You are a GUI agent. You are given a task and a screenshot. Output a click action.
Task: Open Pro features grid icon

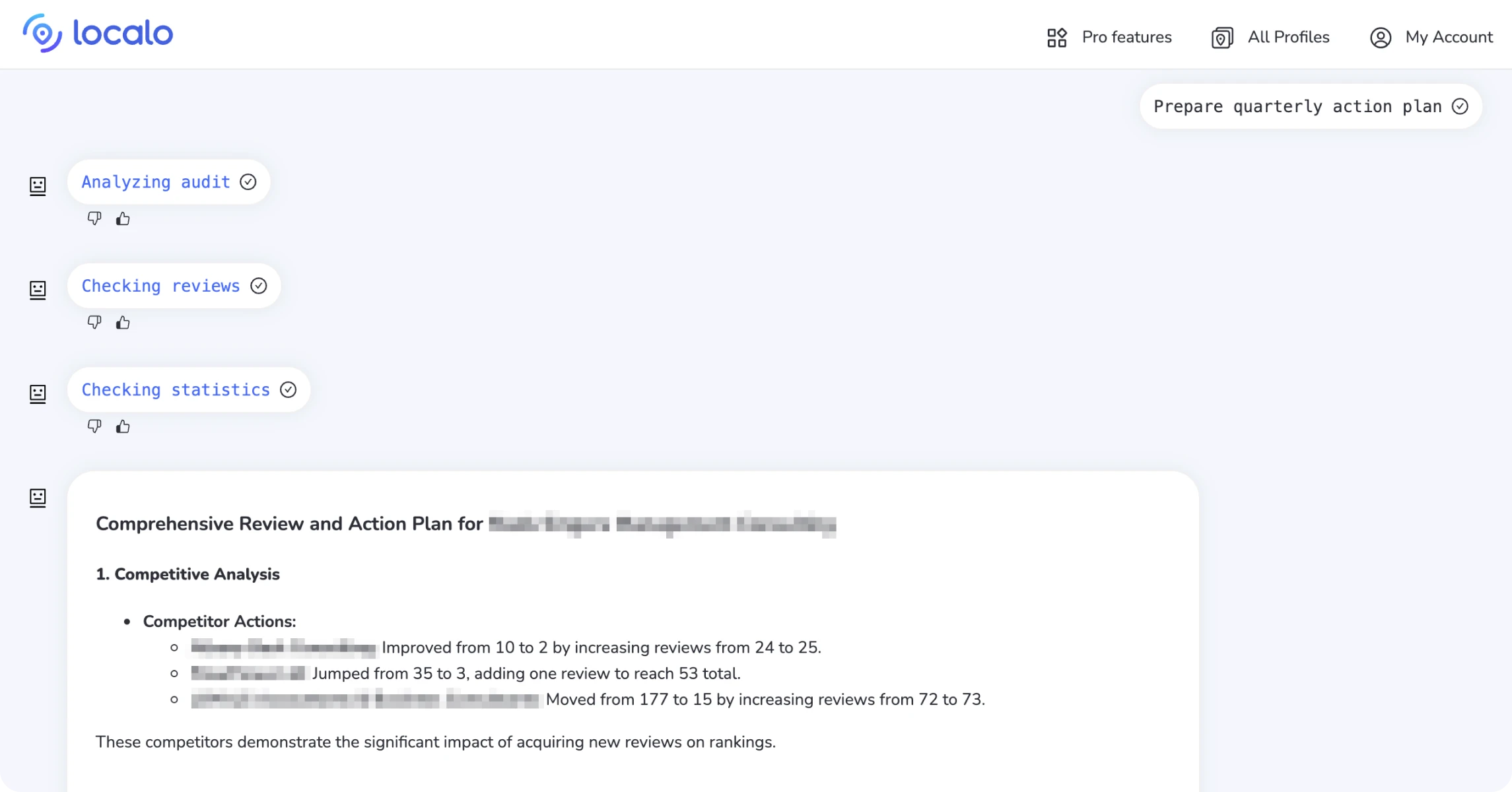[x=1056, y=37]
